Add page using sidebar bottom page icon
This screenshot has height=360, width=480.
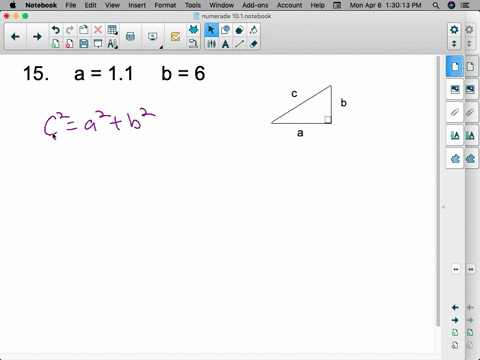click(x=455, y=333)
